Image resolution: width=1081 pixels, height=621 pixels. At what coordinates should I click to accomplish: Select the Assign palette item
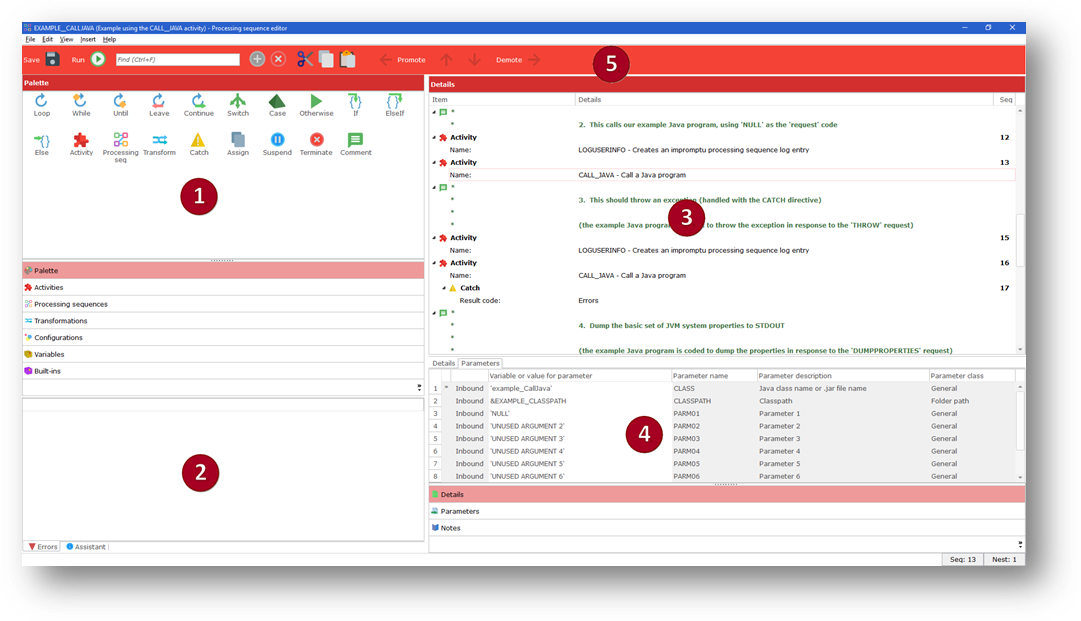click(x=238, y=144)
